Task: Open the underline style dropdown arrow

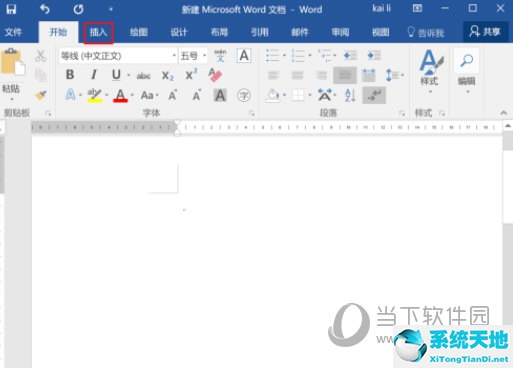Action: click(x=128, y=75)
